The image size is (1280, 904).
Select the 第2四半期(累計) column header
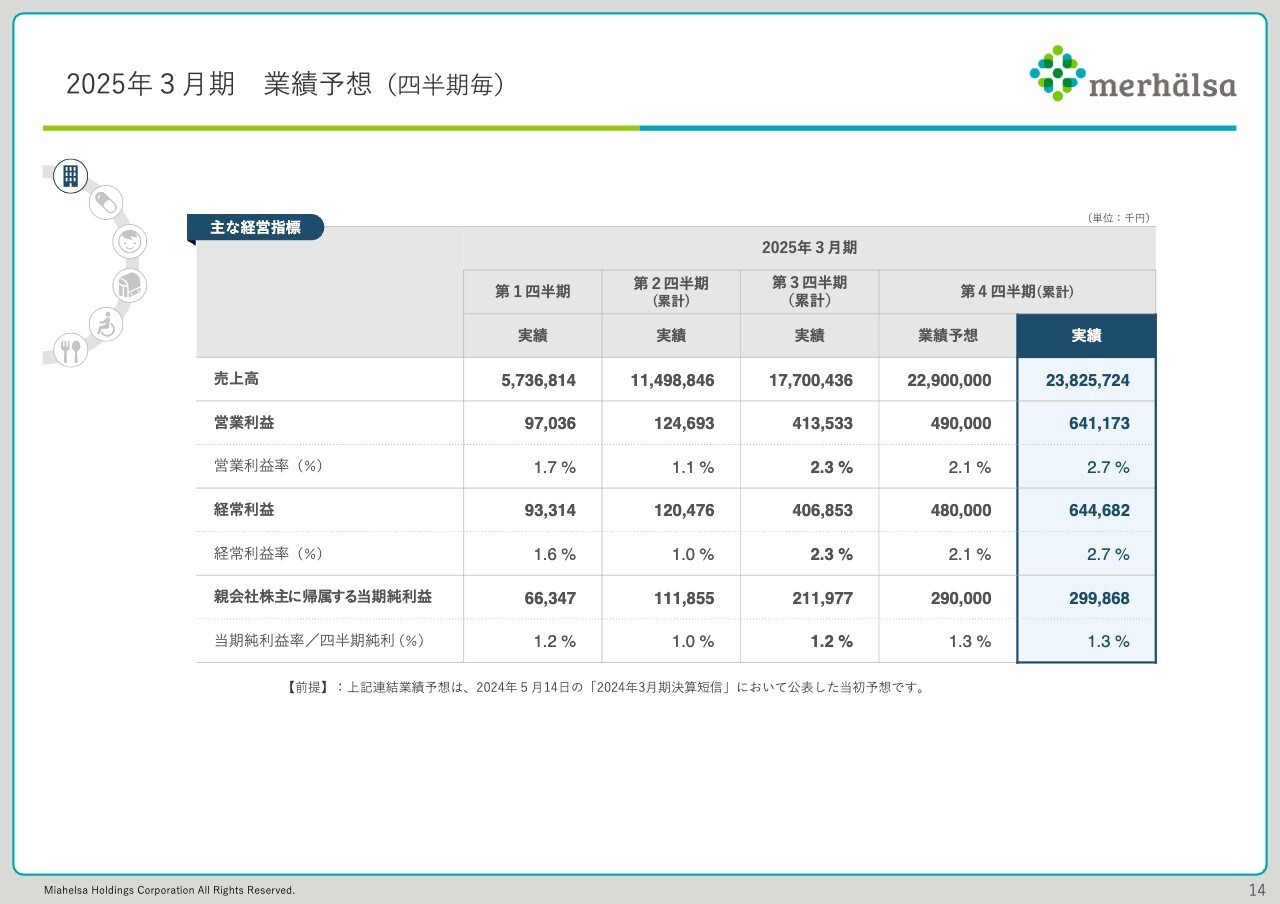pos(671,292)
